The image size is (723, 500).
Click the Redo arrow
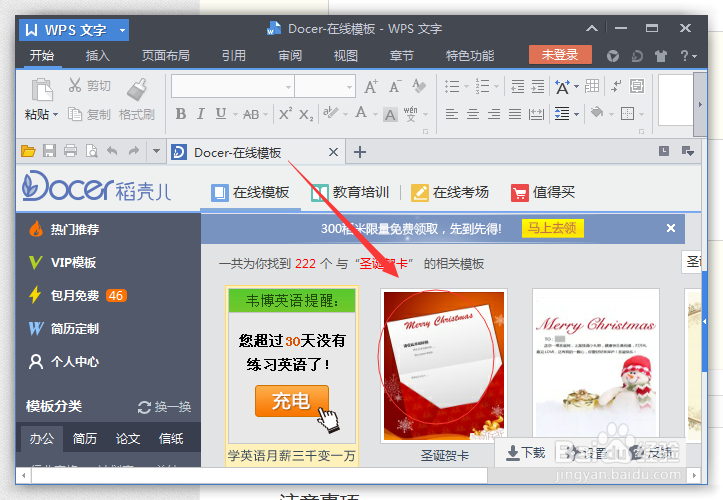[x=134, y=150]
